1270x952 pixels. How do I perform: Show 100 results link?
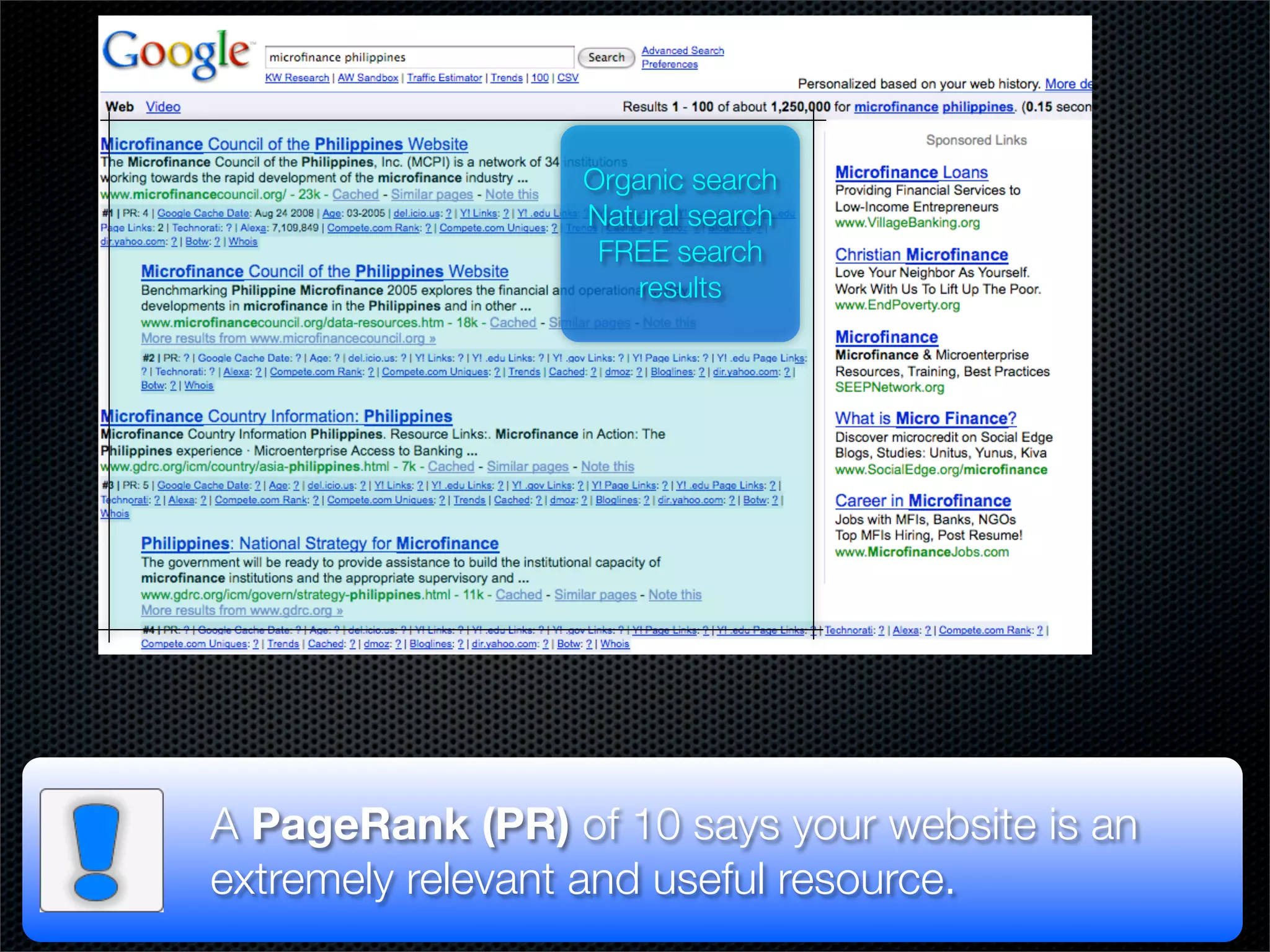coord(540,77)
